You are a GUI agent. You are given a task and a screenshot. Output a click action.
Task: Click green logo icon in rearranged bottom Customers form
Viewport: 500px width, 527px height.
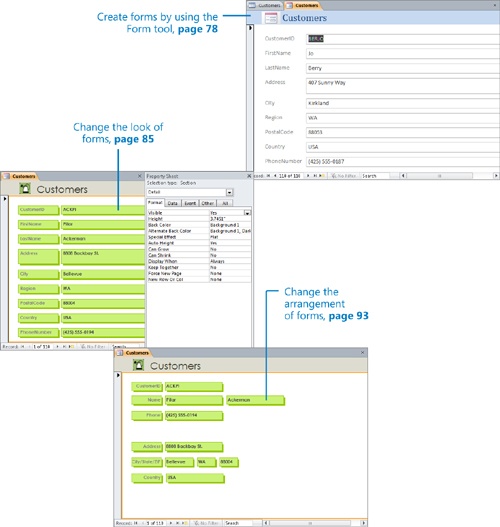coord(138,365)
